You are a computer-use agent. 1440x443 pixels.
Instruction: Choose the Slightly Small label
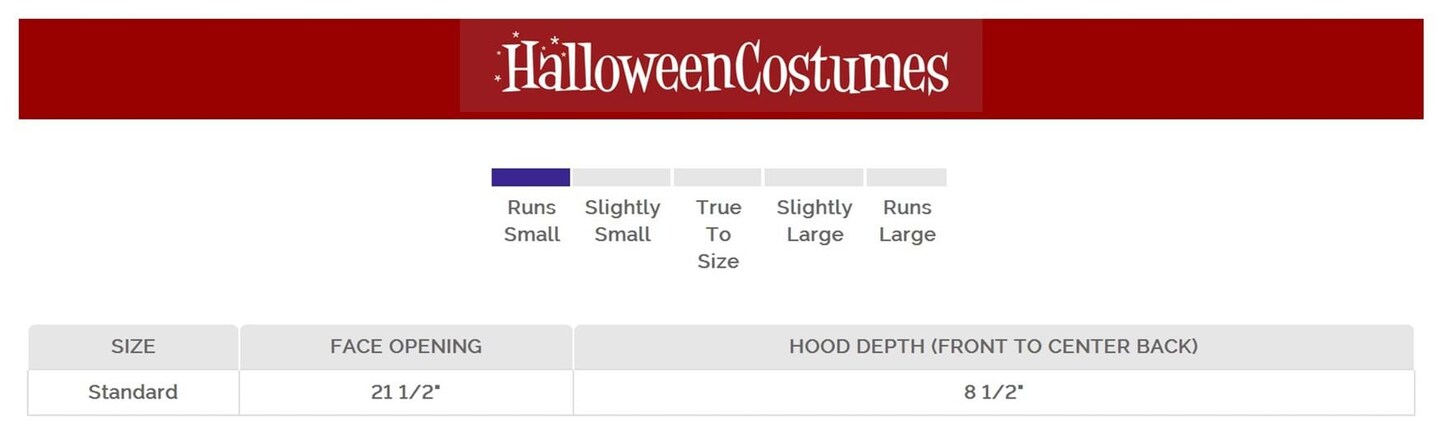[622, 221]
